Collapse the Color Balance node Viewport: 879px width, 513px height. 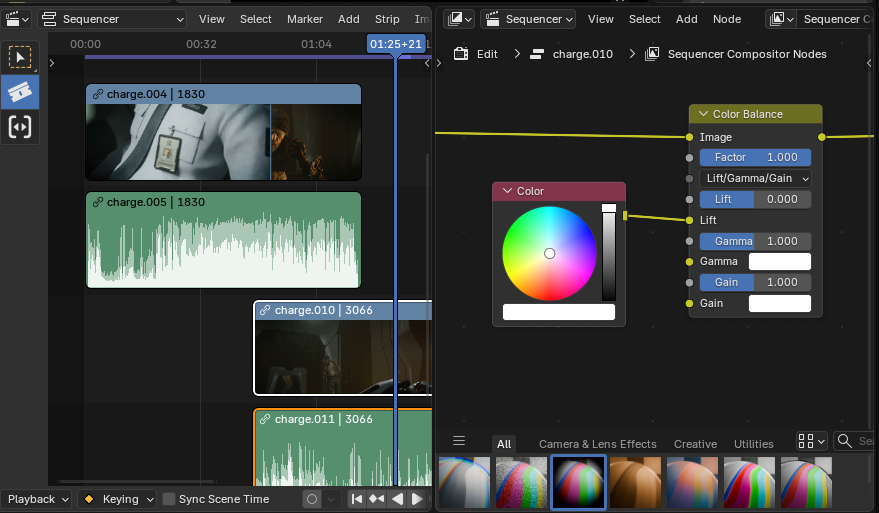[x=703, y=114]
